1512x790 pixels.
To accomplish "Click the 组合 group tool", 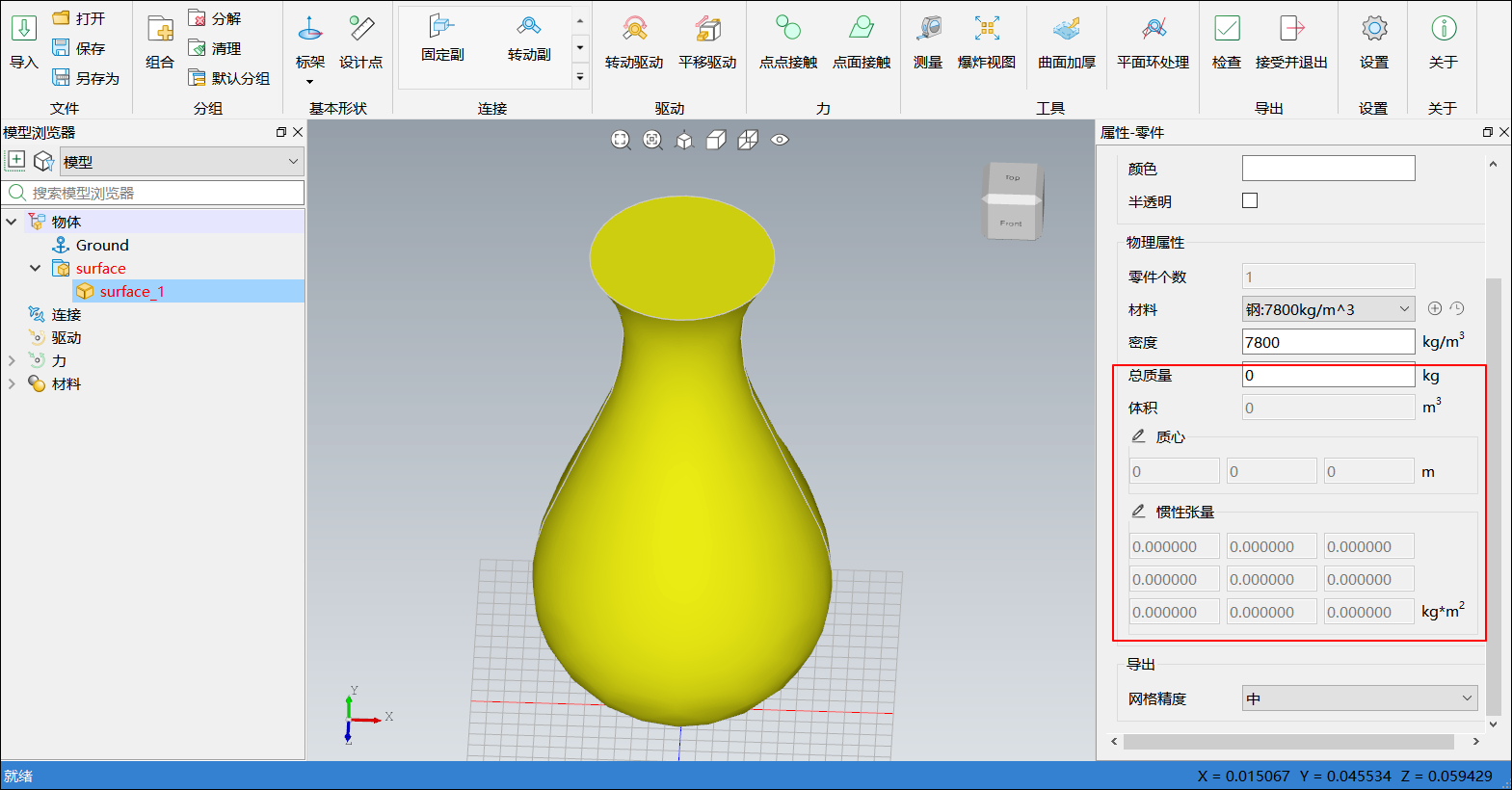I will [160, 41].
